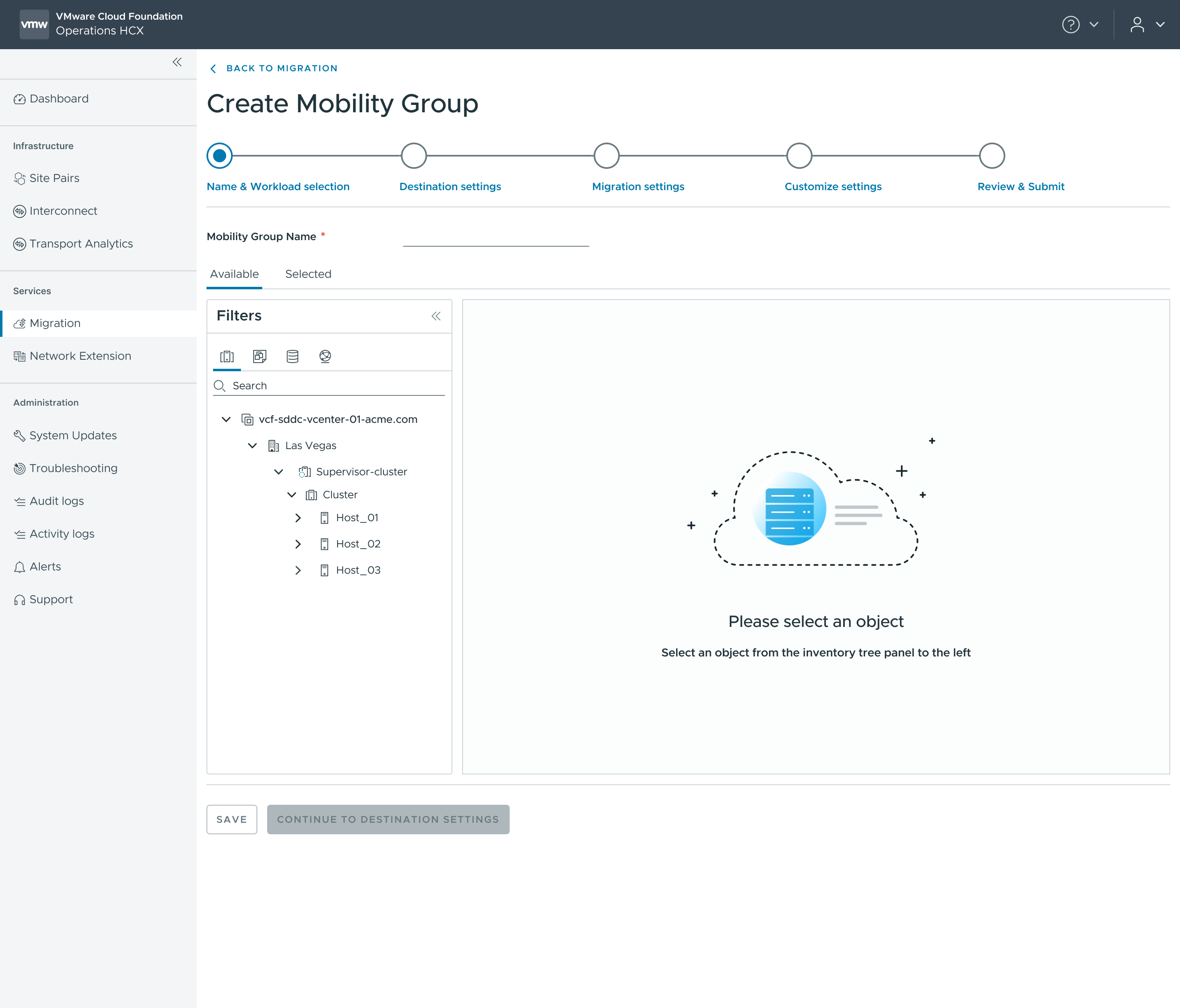
Task: Select the Name & Workload selection step circle
Action: pos(219,155)
